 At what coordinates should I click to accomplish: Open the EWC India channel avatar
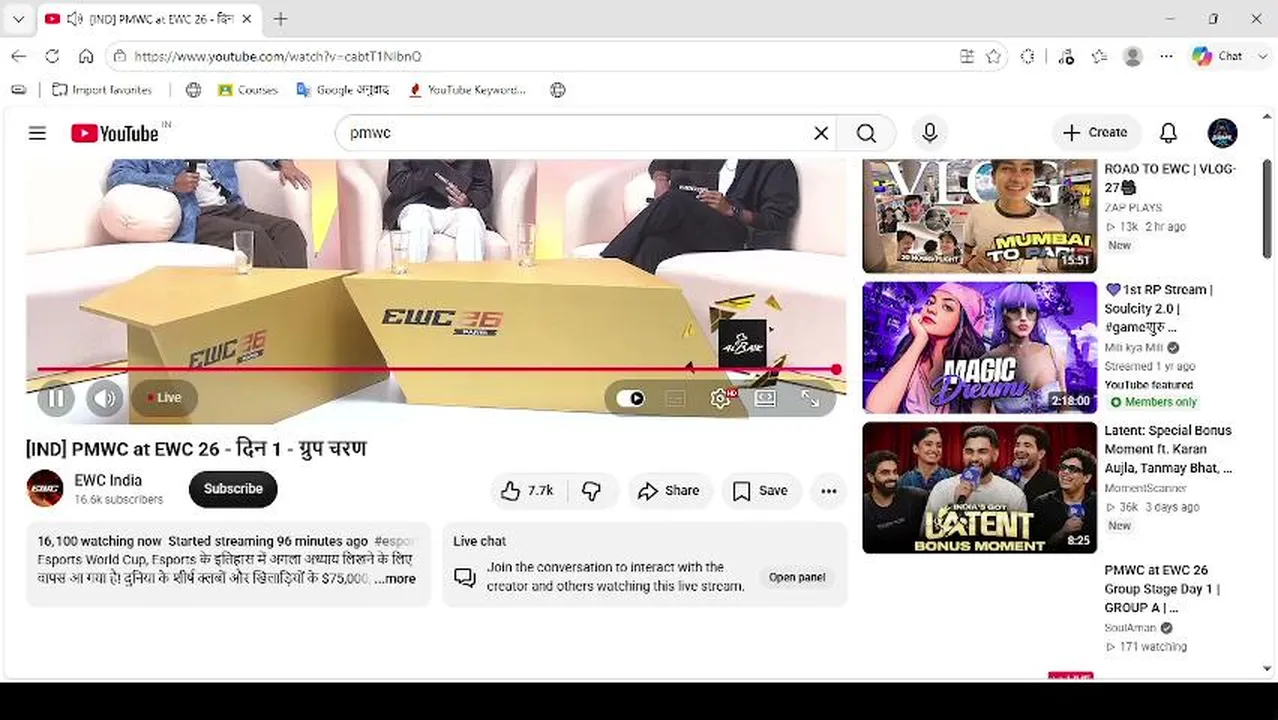(x=45, y=489)
